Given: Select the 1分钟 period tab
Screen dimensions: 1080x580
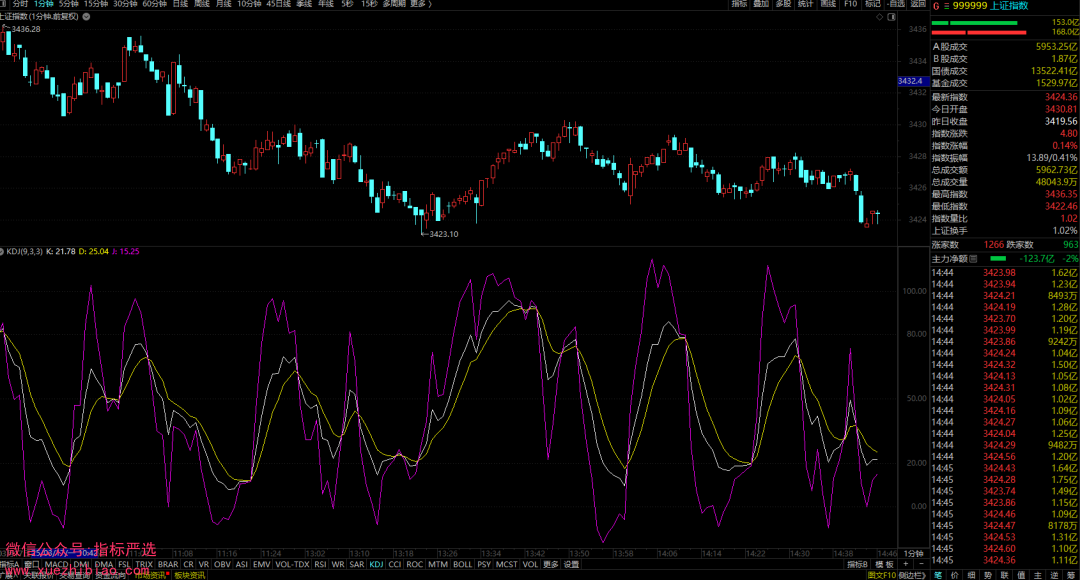Looking at the screenshot, I should [43, 3].
